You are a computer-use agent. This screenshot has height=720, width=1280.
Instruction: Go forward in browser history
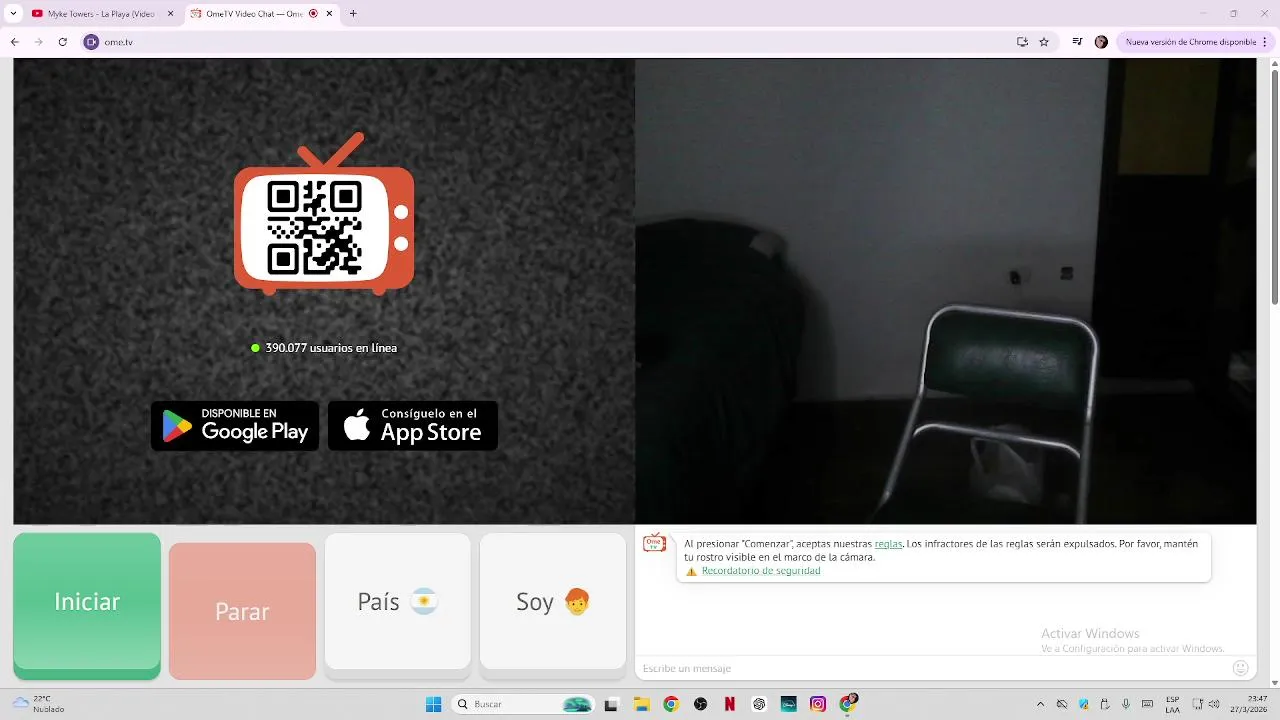tap(38, 42)
